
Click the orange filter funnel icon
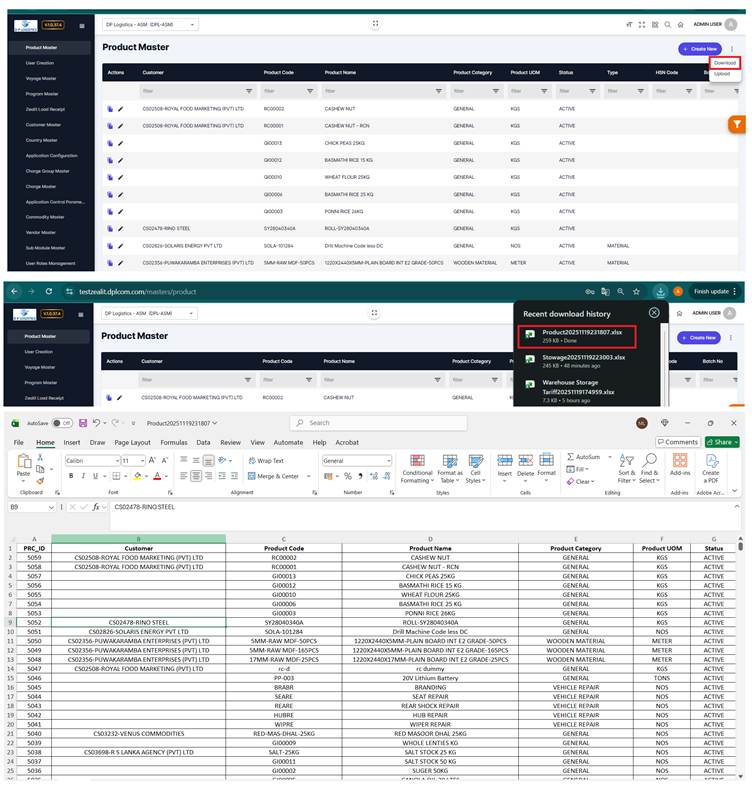click(736, 124)
